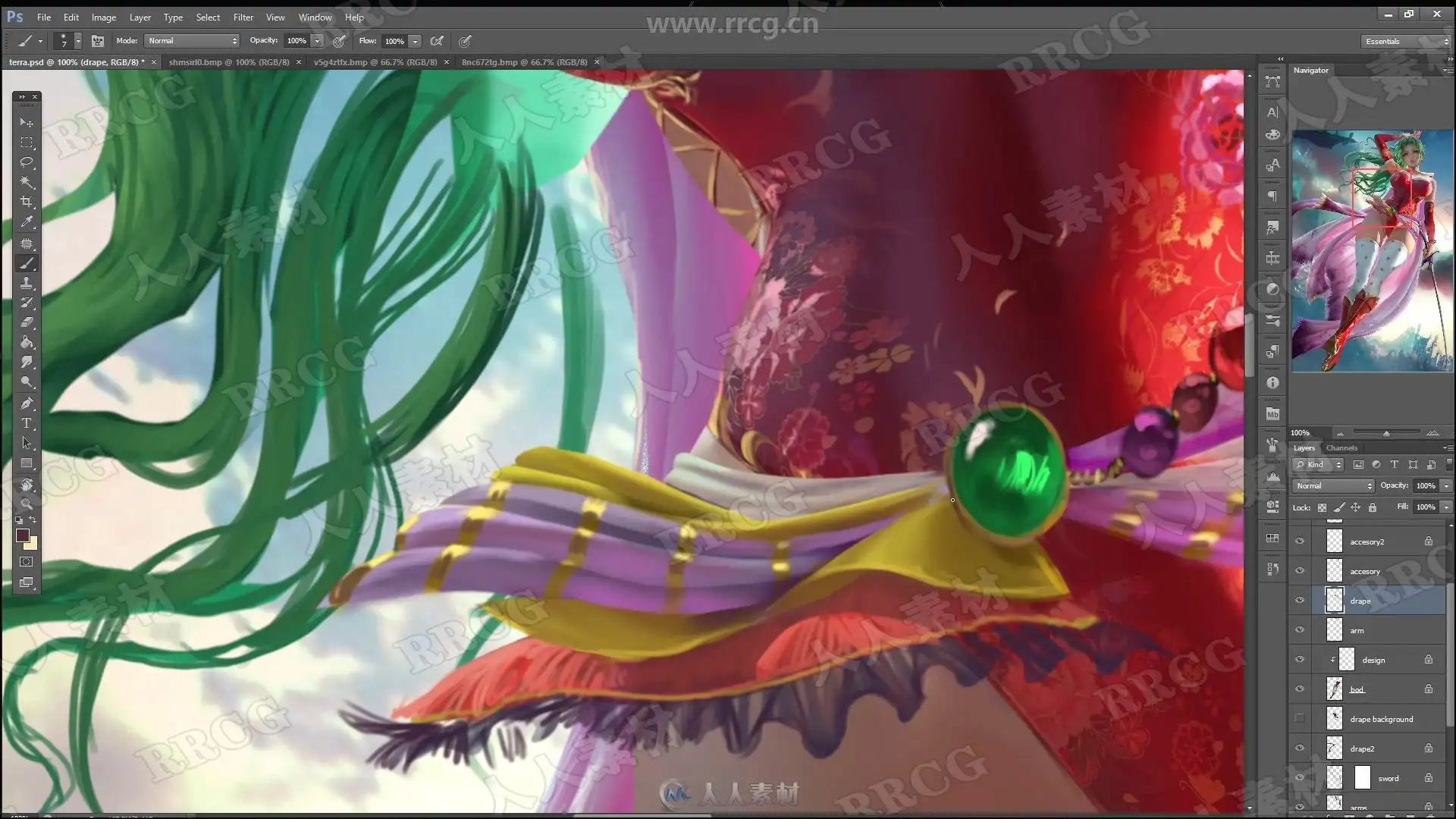
Task: Switch to the Channels tab
Action: (1341, 448)
